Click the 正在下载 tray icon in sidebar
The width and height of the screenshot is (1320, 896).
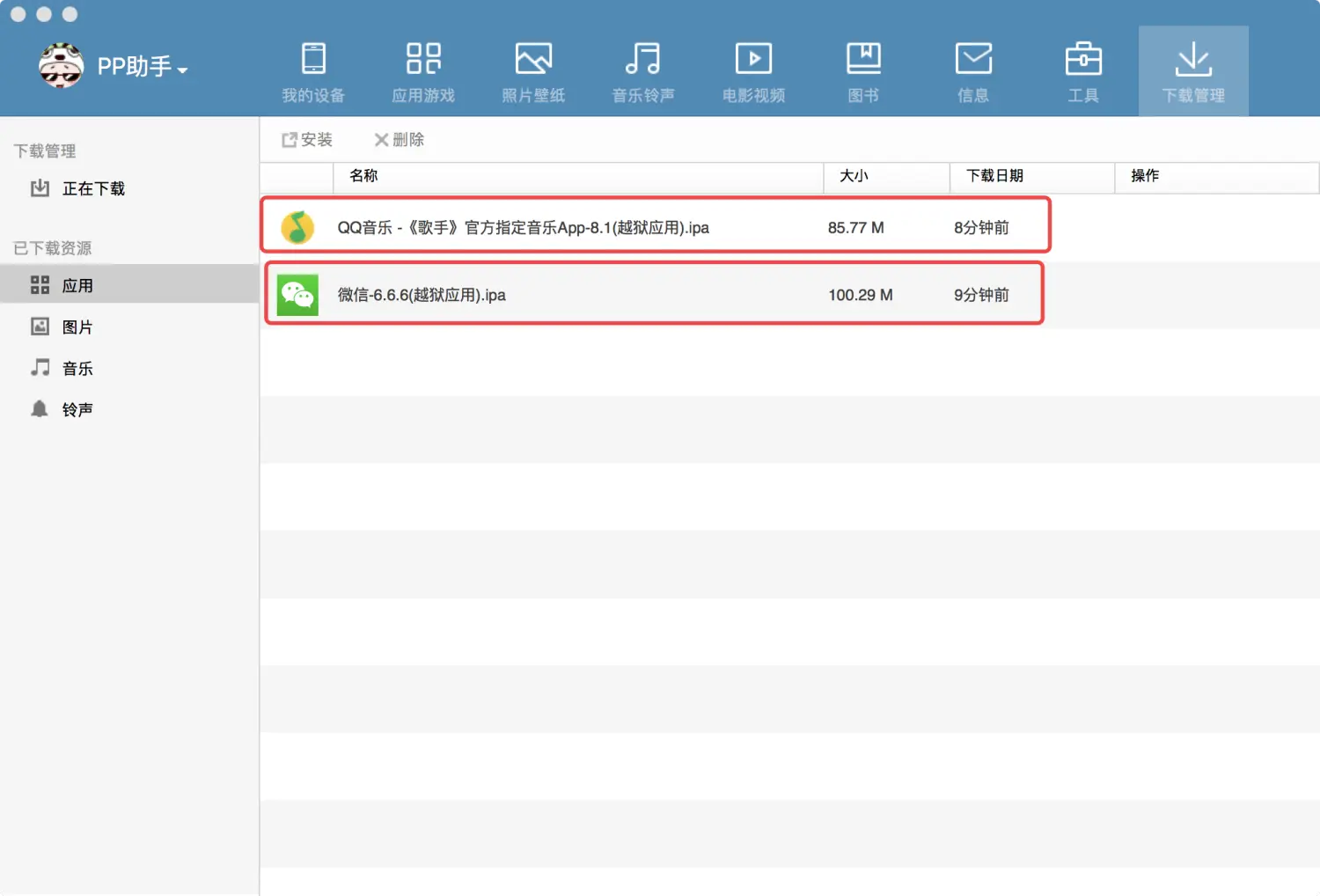point(40,187)
